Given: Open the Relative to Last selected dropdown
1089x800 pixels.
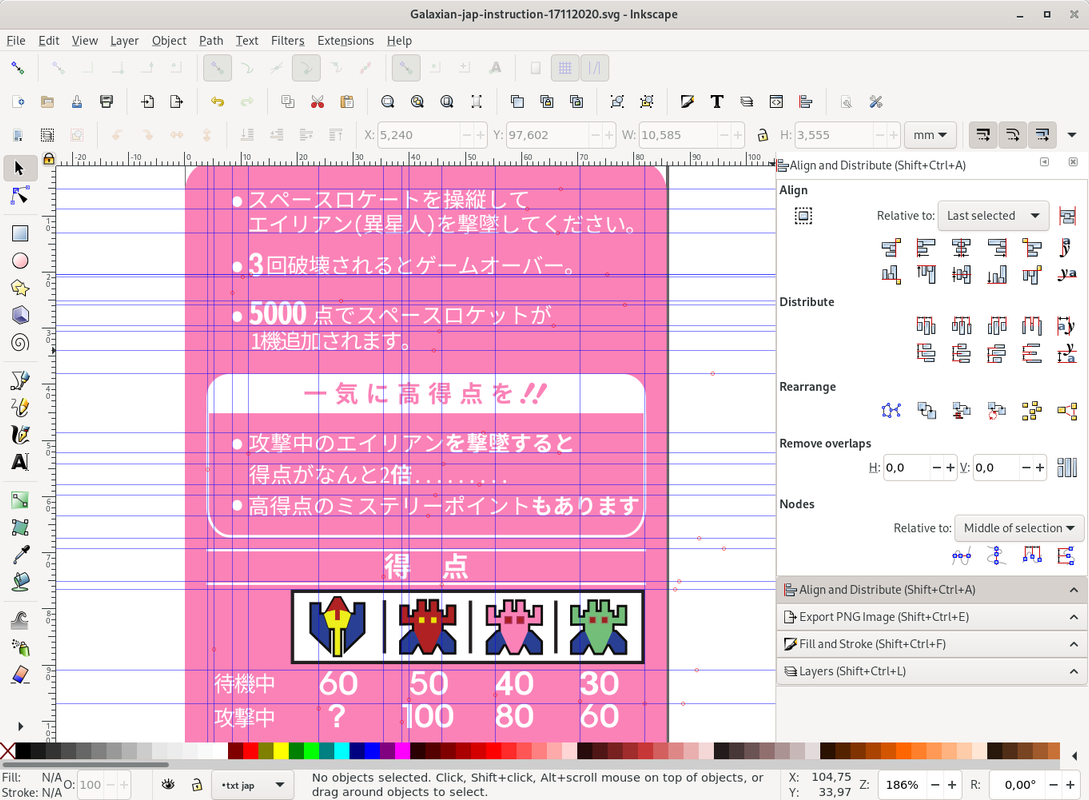Looking at the screenshot, I should pos(993,216).
